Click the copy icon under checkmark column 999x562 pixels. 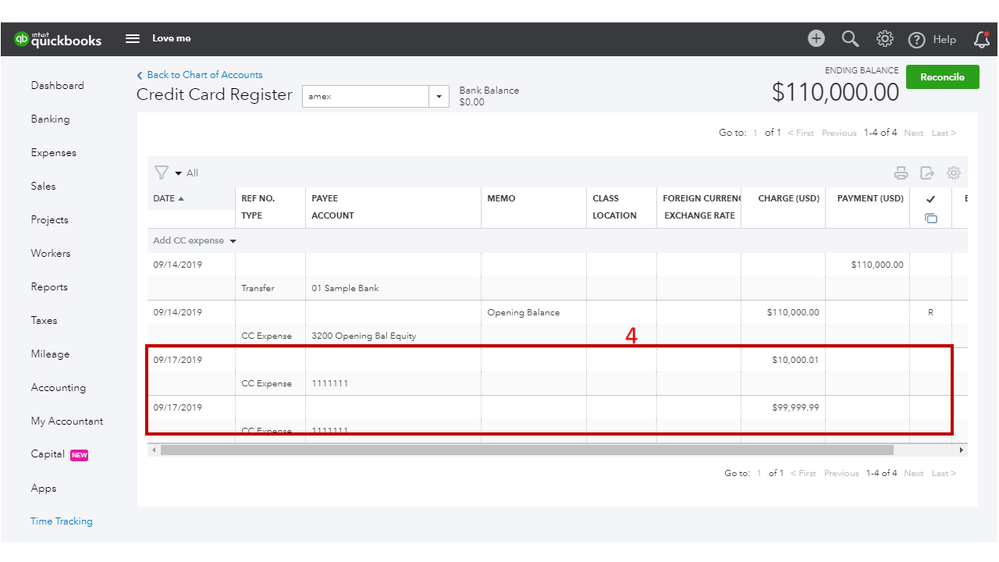931,219
